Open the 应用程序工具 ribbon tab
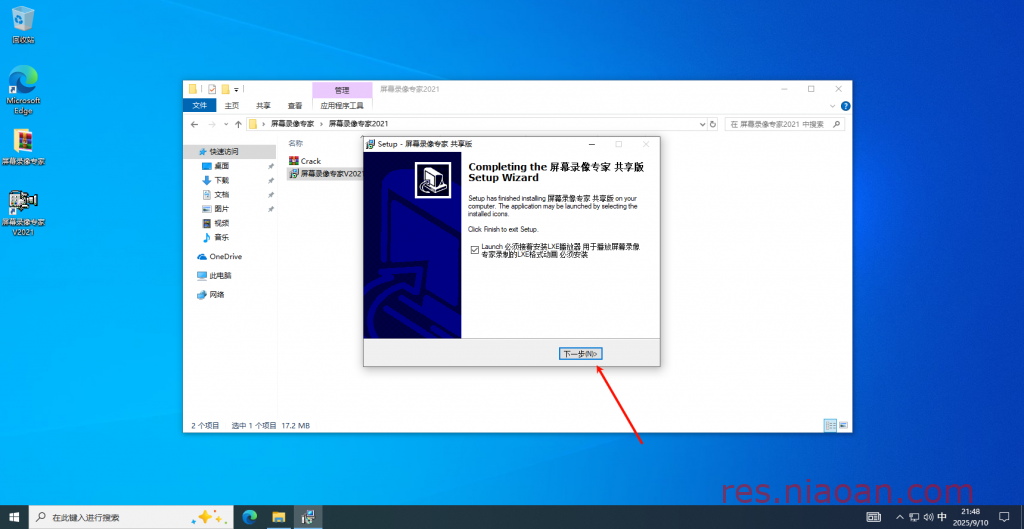The width and height of the screenshot is (1024, 529). click(x=342, y=105)
